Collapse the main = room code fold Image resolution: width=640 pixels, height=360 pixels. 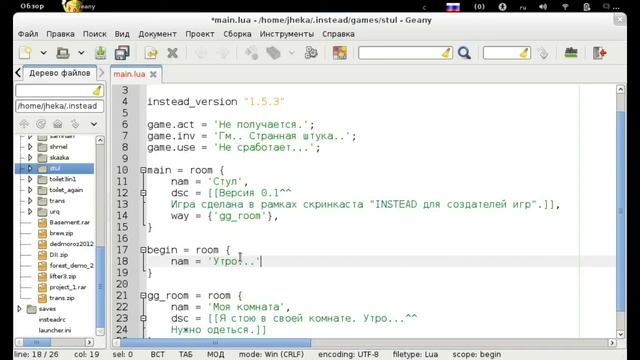point(143,170)
